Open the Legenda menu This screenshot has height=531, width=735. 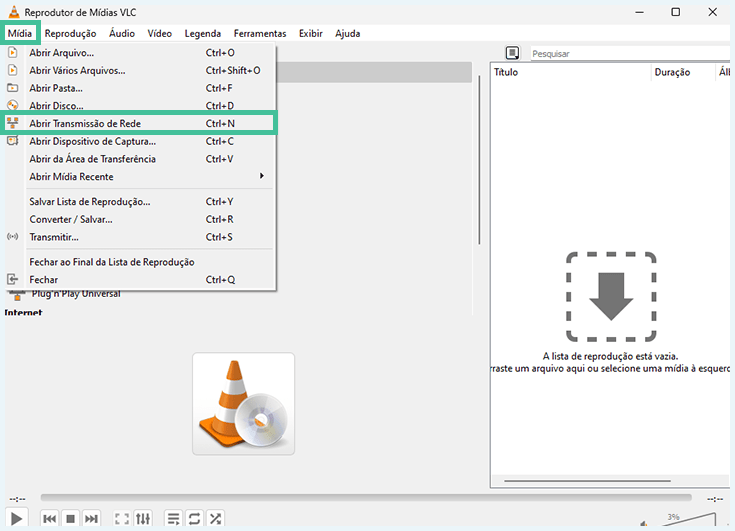(202, 33)
